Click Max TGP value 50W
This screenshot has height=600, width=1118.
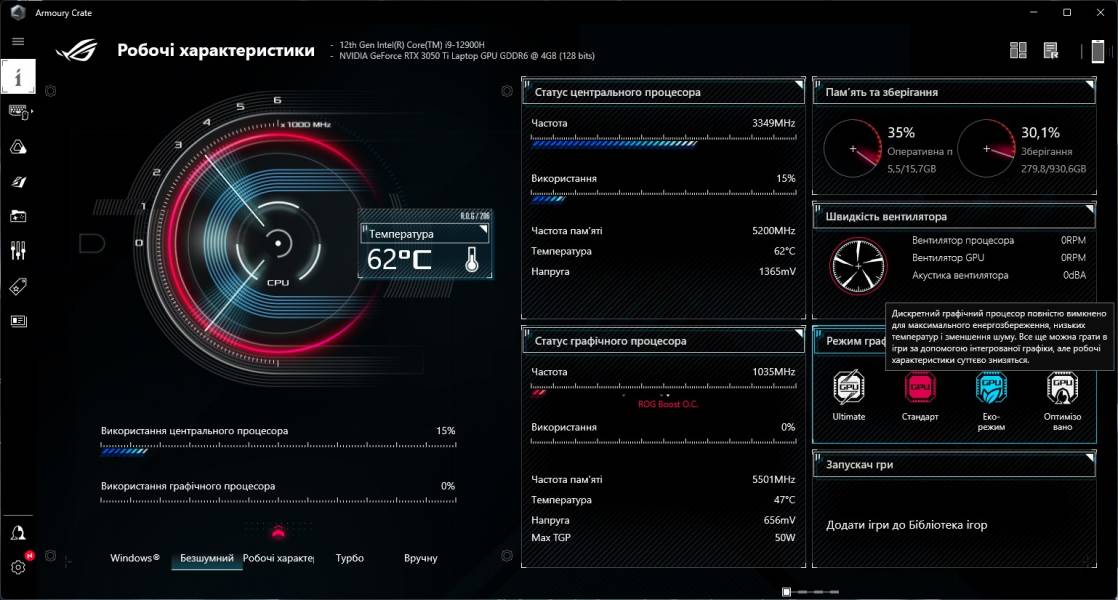tap(785, 538)
